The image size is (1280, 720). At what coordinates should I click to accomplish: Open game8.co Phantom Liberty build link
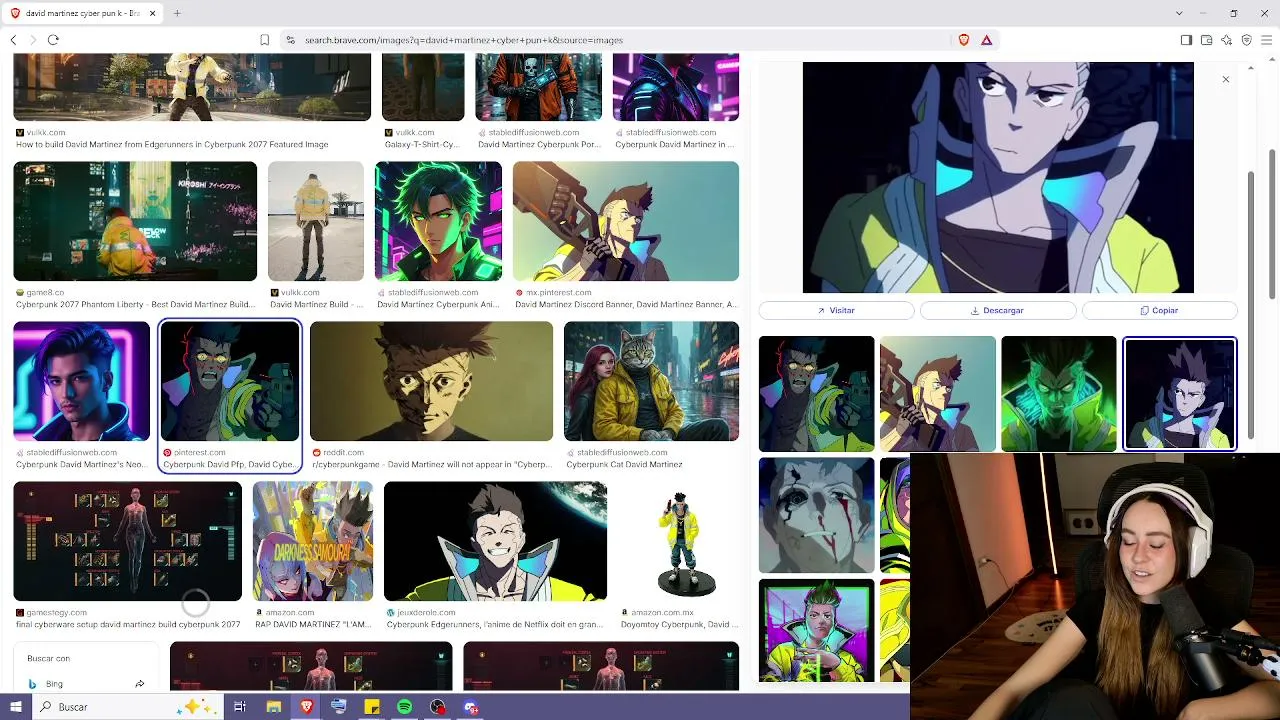point(136,305)
